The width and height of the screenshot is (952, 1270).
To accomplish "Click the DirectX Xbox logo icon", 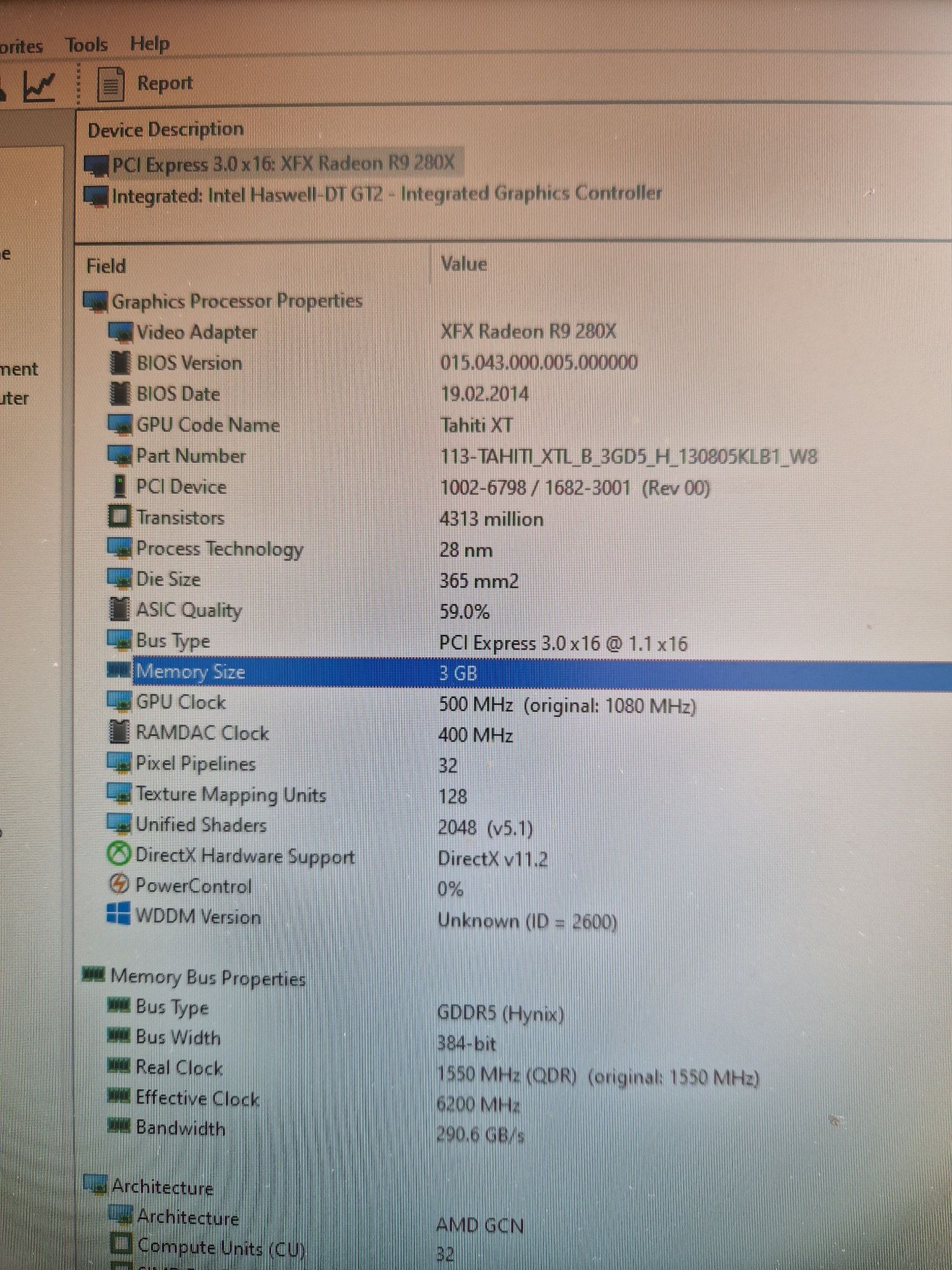I will point(119,854).
